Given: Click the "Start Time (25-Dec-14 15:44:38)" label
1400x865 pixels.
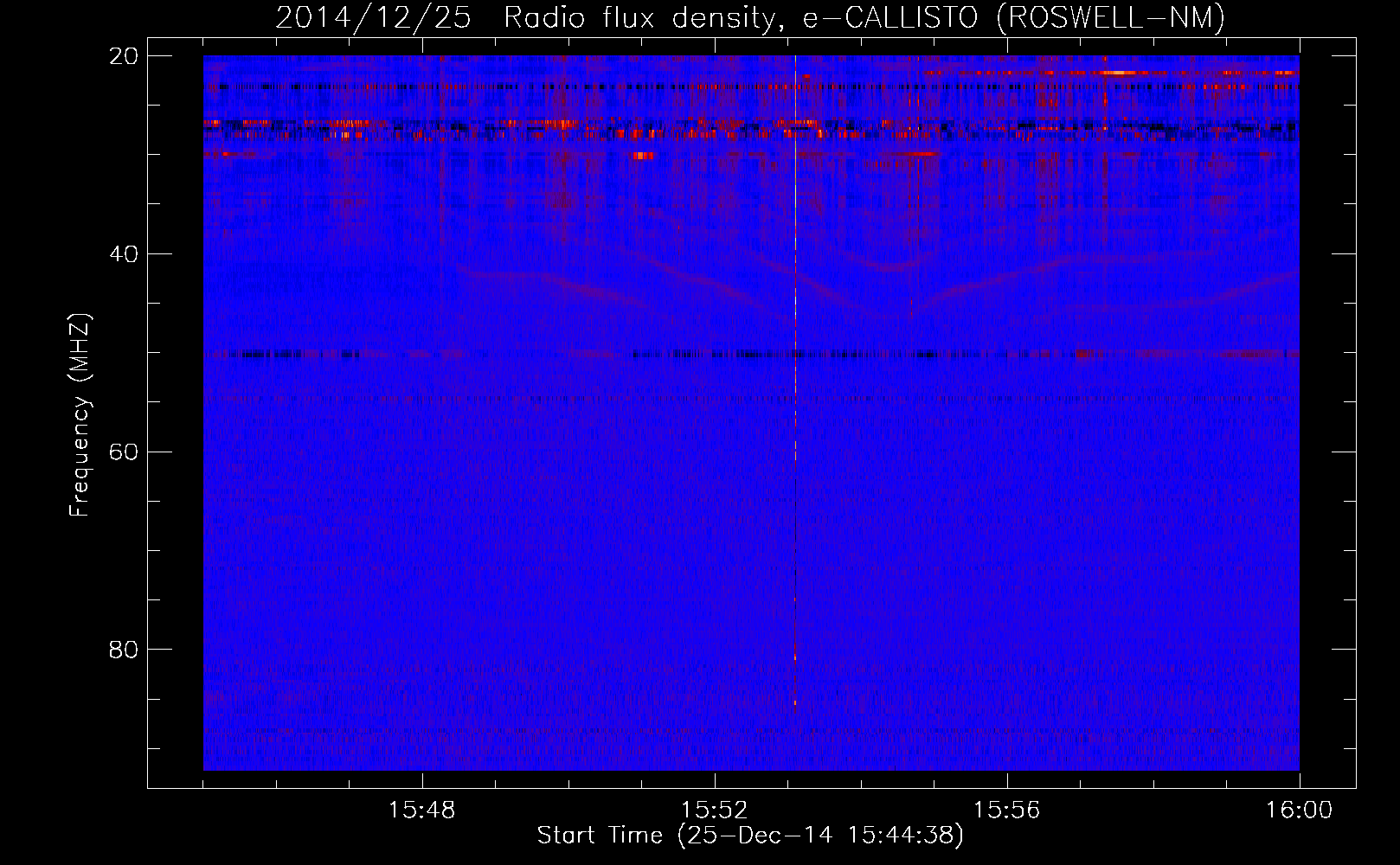Looking at the screenshot, I should (x=750, y=836).
